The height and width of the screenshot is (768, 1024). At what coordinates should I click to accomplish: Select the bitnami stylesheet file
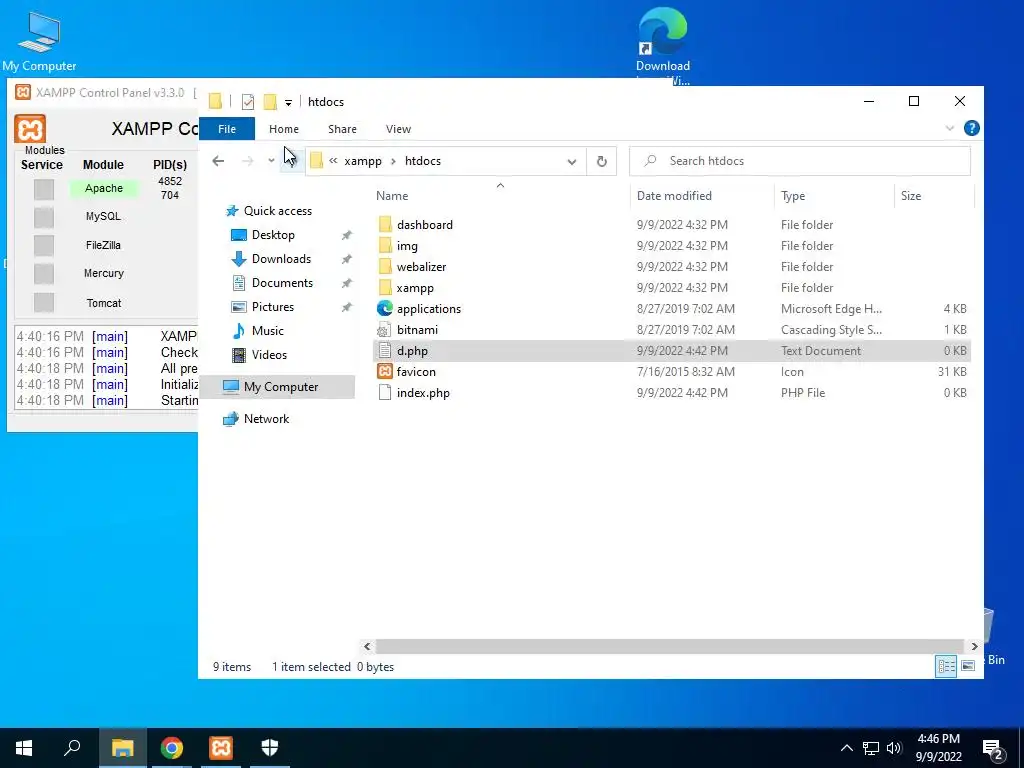point(417,330)
